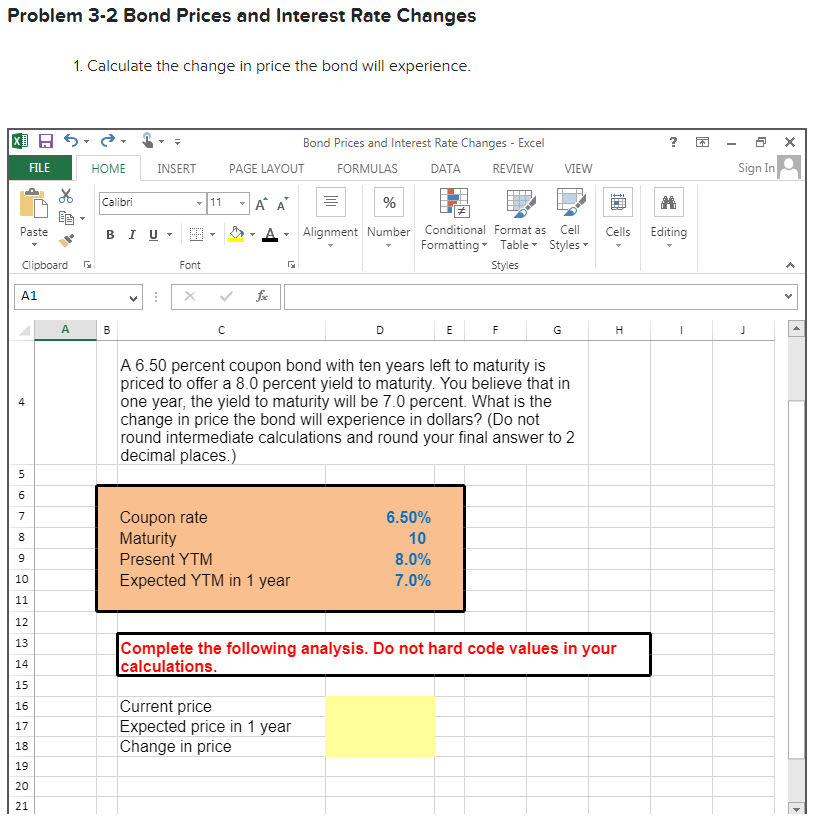Click the formula bar Enter checkmark icon
The width and height of the screenshot is (839, 816).
click(x=226, y=296)
